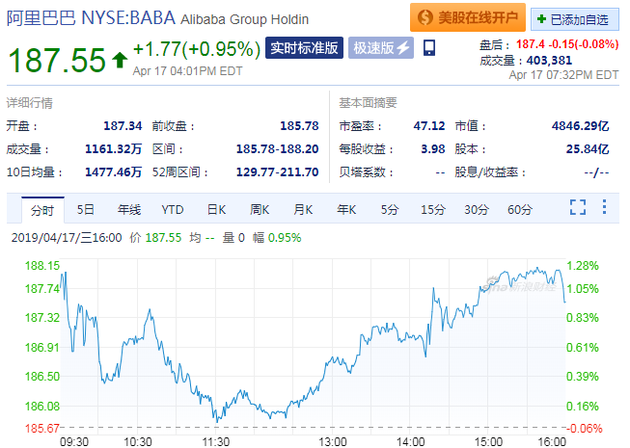Click timestamp Apr 17 04:01PM EDT

coord(187,71)
